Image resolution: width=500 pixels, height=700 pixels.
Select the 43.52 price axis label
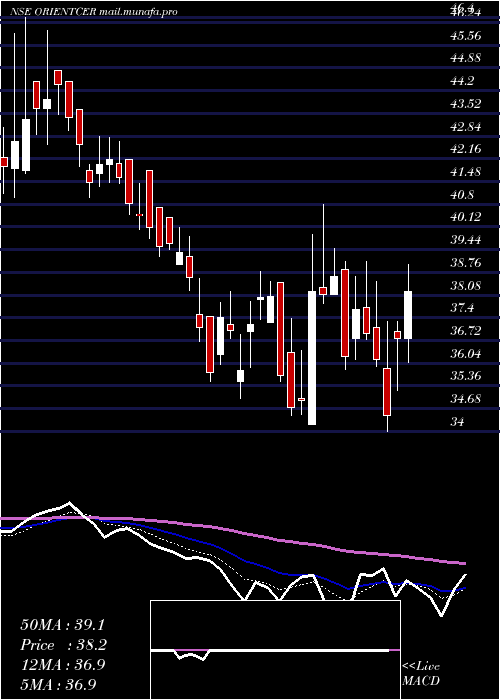[466, 103]
